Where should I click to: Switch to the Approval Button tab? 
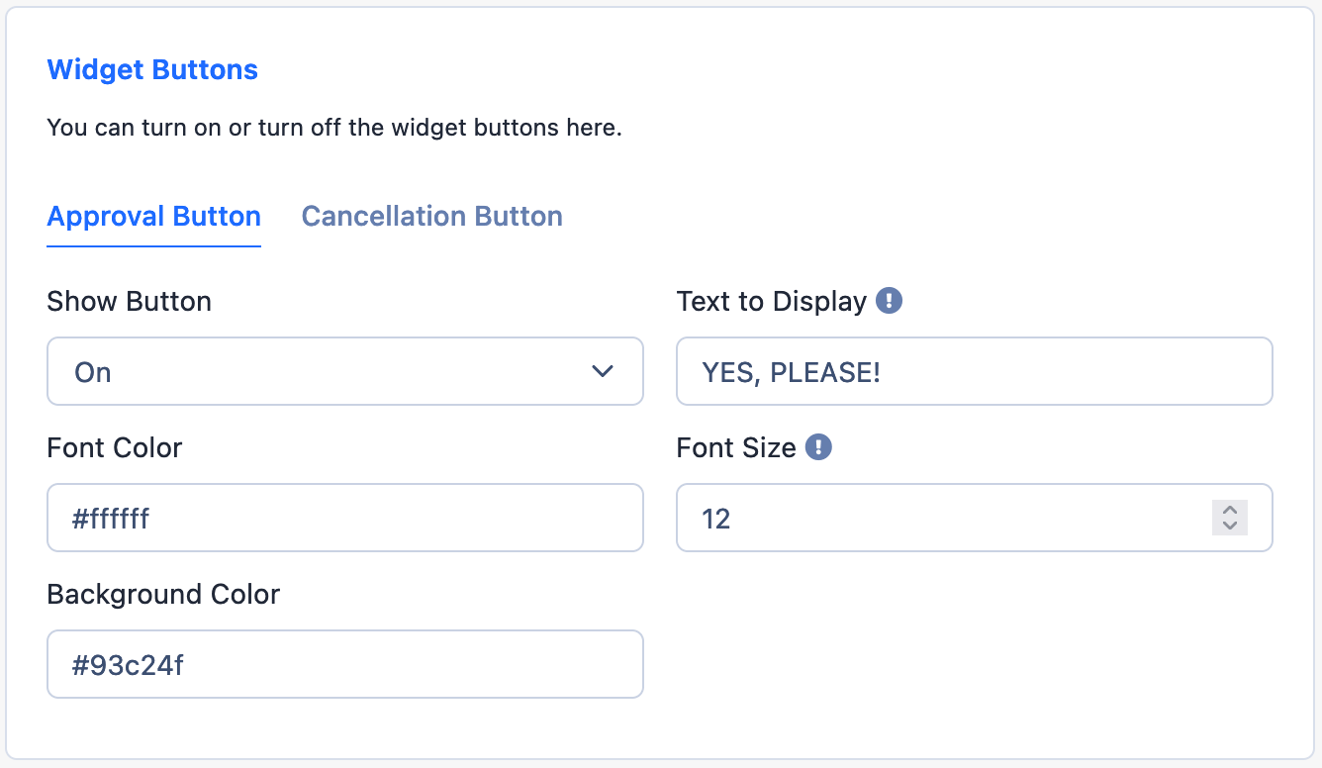[x=154, y=217]
